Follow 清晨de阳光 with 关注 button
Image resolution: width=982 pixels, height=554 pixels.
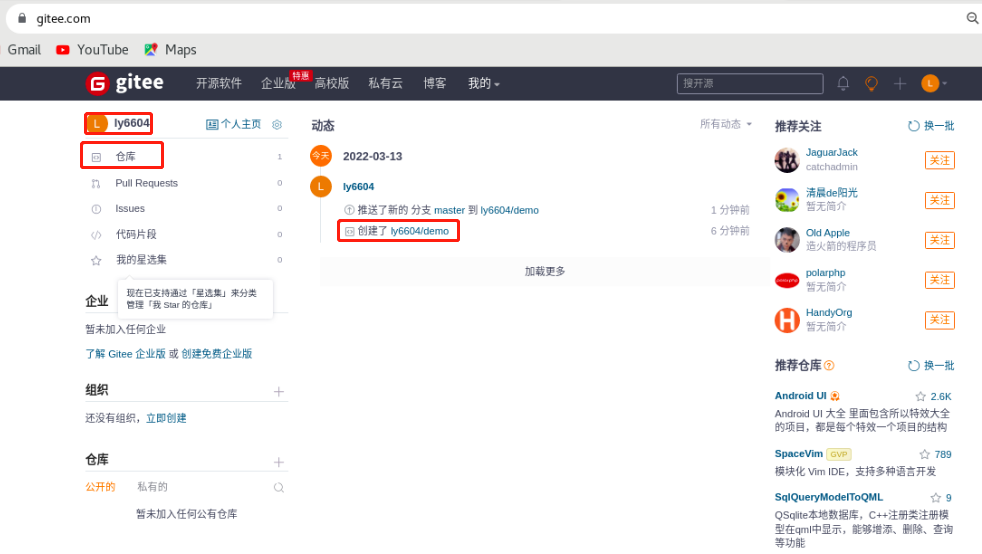(939, 200)
